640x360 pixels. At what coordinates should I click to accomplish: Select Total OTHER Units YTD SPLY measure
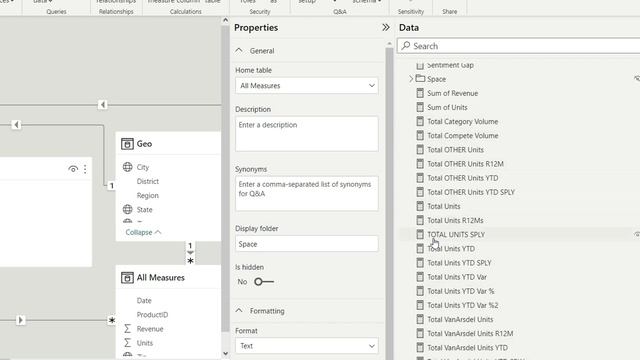pyautogui.click(x=471, y=192)
